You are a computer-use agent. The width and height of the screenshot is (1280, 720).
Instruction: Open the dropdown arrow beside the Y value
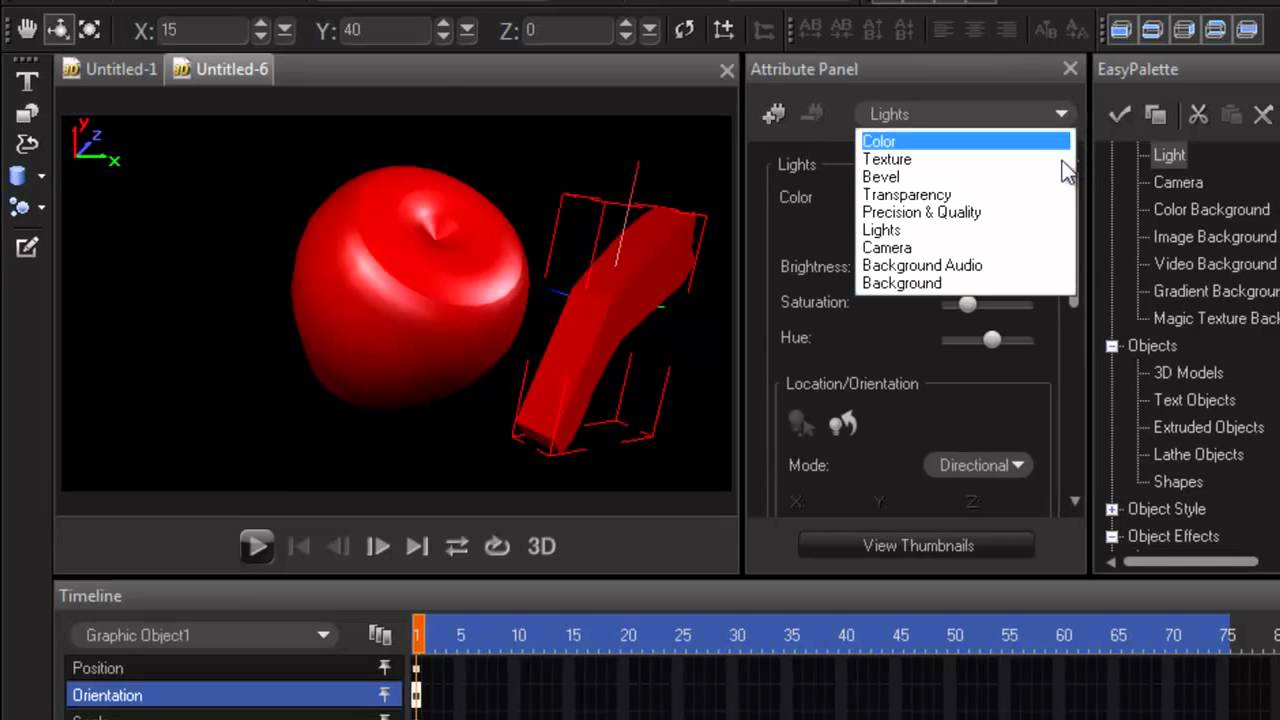(x=467, y=31)
